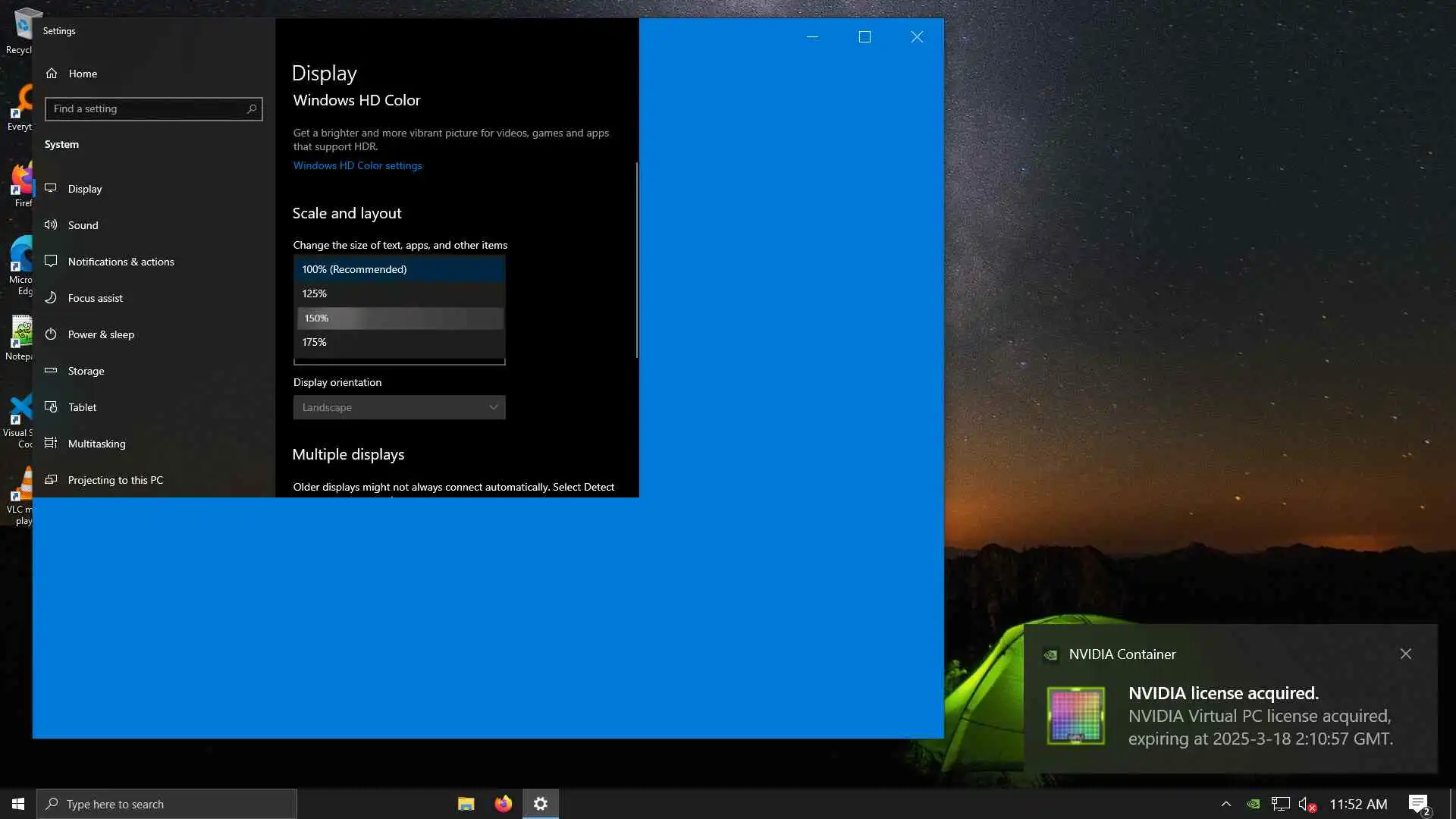Click the Power & sleep icon

point(51,334)
